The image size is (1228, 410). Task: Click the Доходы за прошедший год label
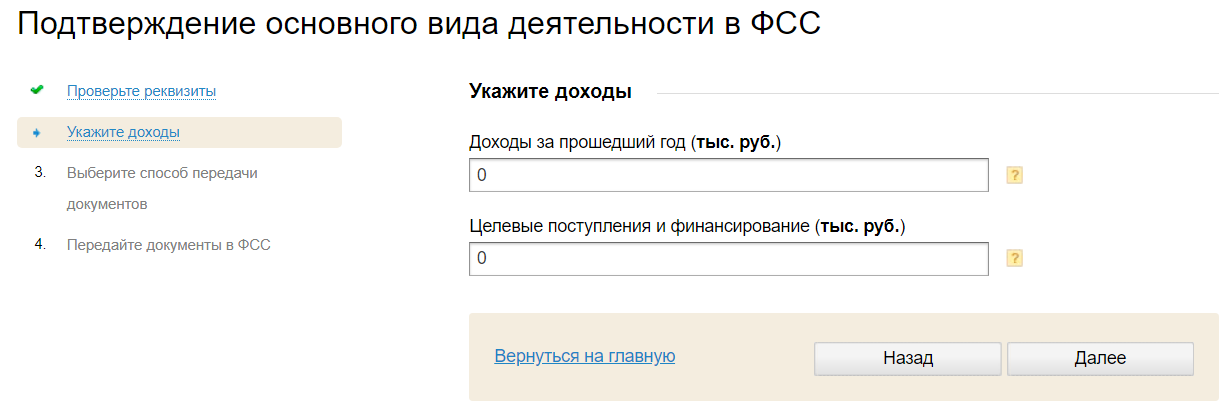click(x=624, y=142)
